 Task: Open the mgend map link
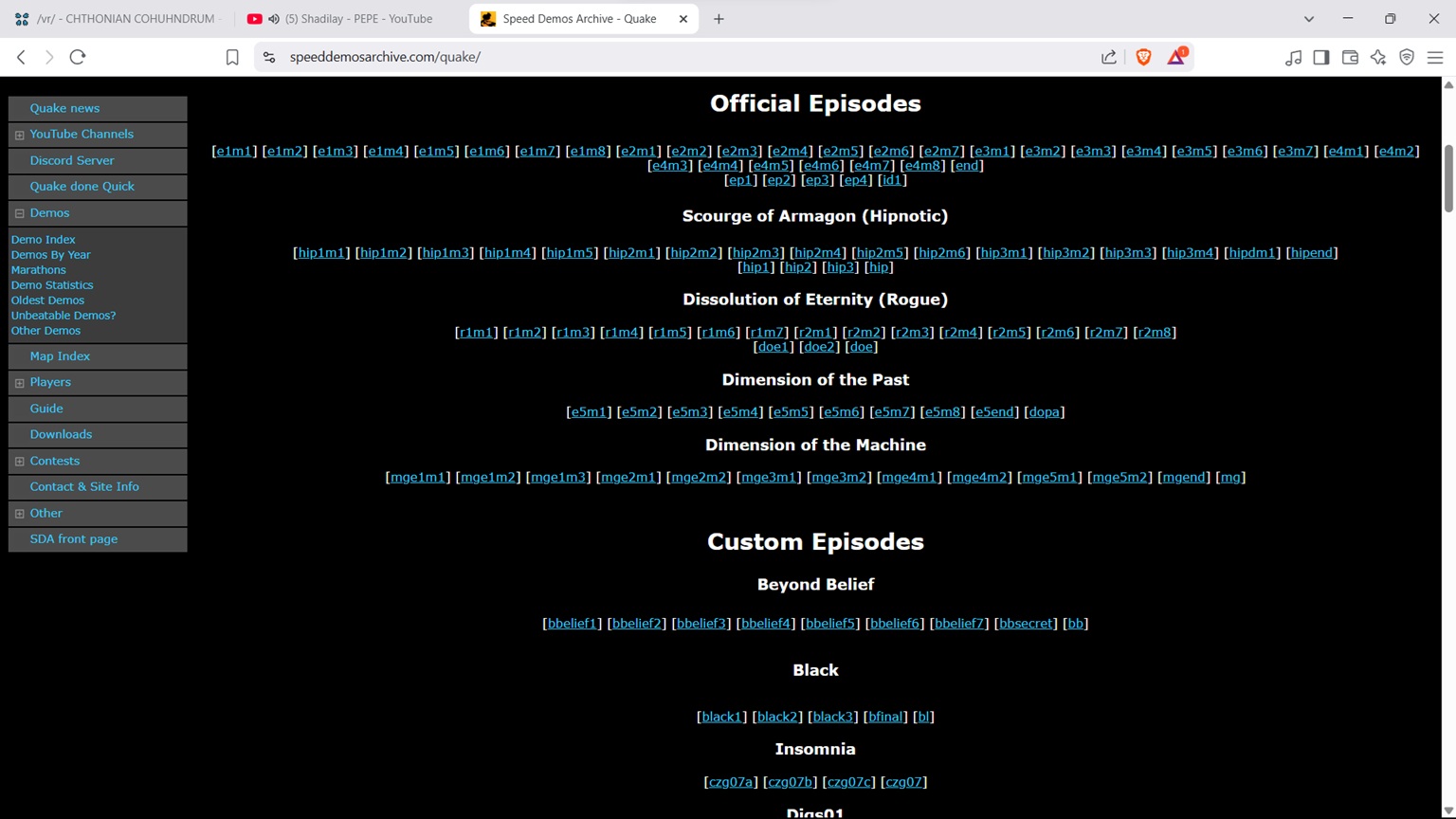click(1184, 478)
